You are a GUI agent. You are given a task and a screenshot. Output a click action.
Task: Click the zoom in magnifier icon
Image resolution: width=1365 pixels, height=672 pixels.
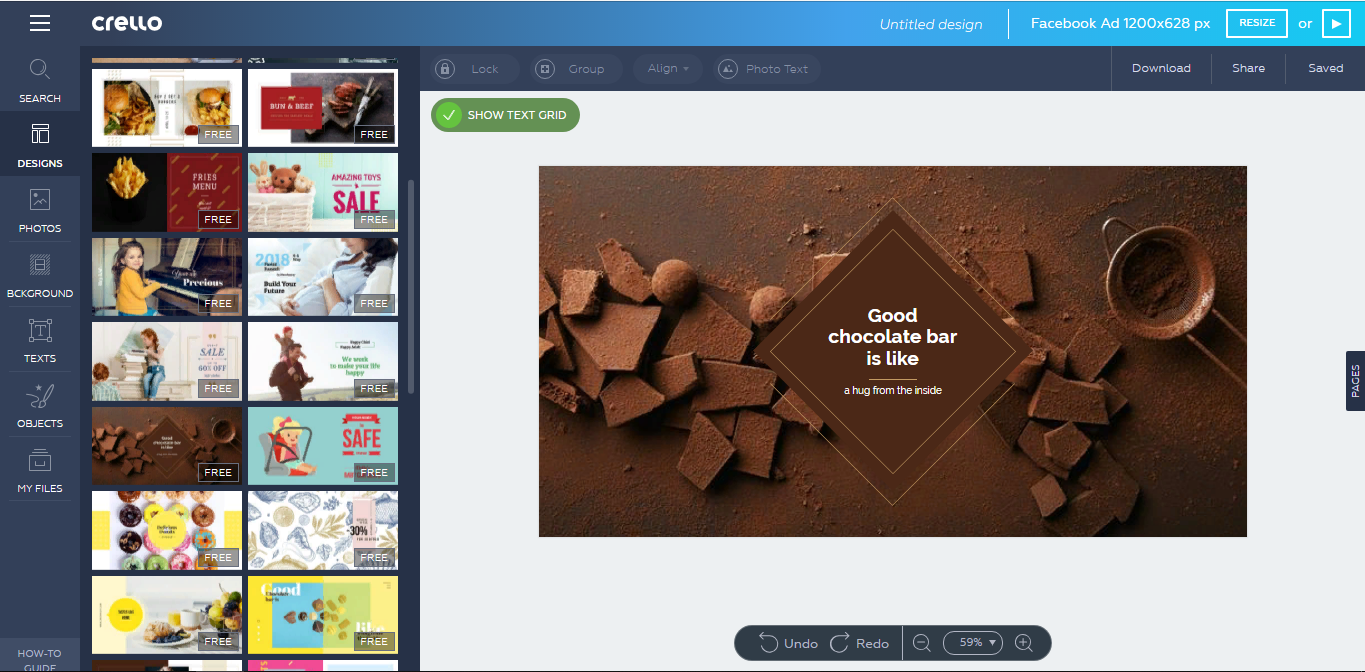(1023, 643)
